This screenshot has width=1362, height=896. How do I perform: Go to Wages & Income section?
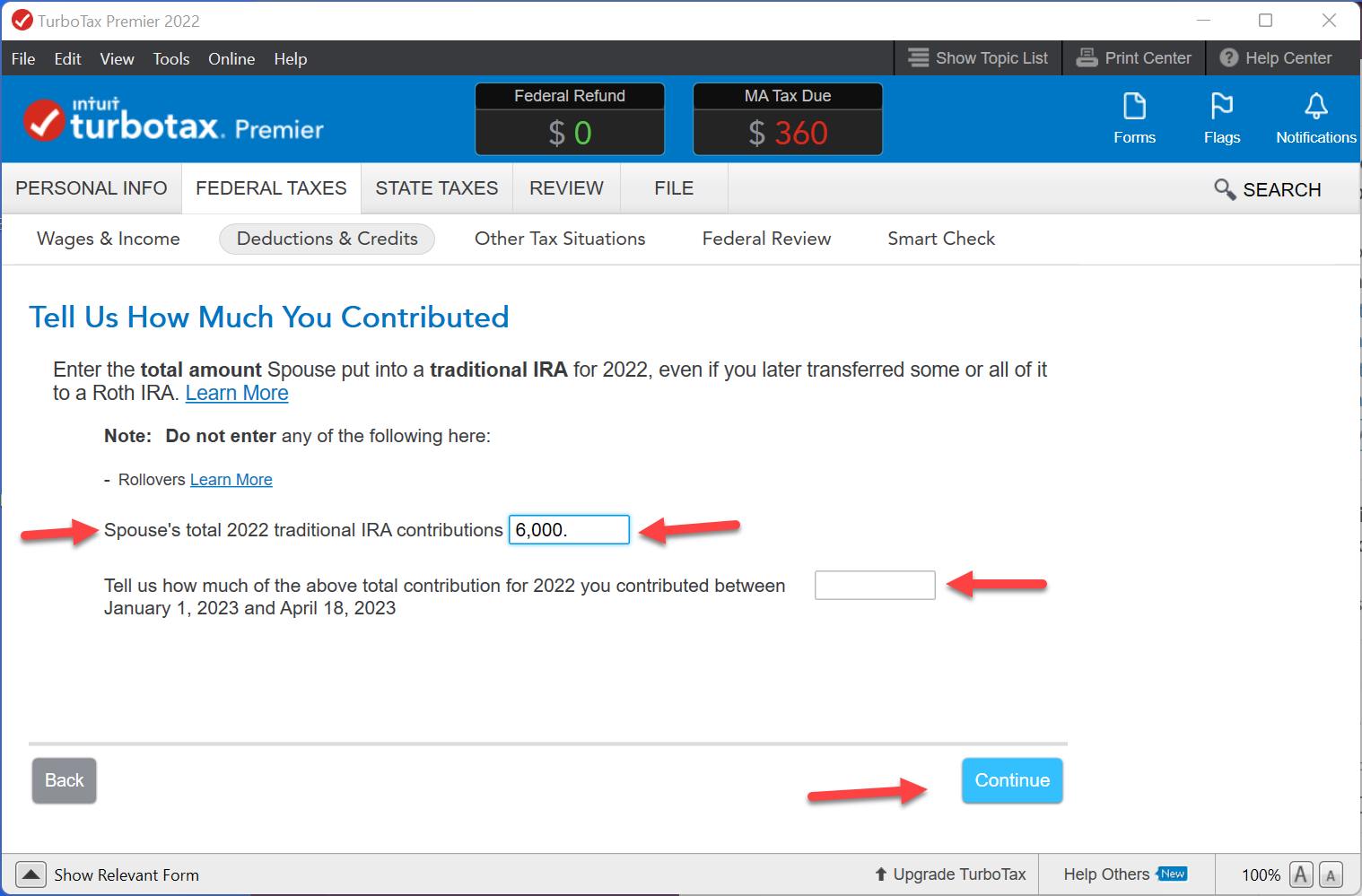(x=109, y=239)
